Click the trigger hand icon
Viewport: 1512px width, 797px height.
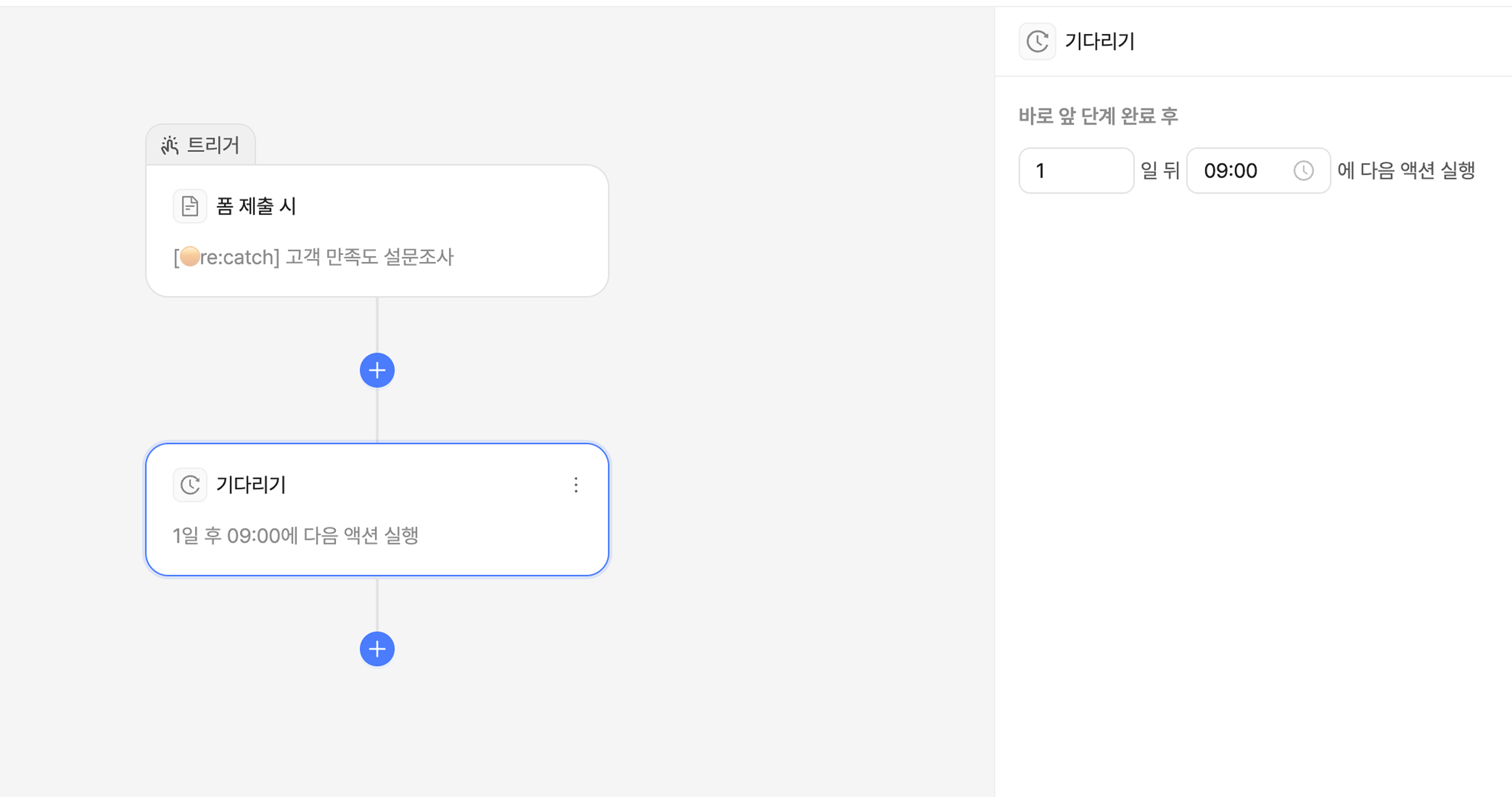[x=170, y=145]
